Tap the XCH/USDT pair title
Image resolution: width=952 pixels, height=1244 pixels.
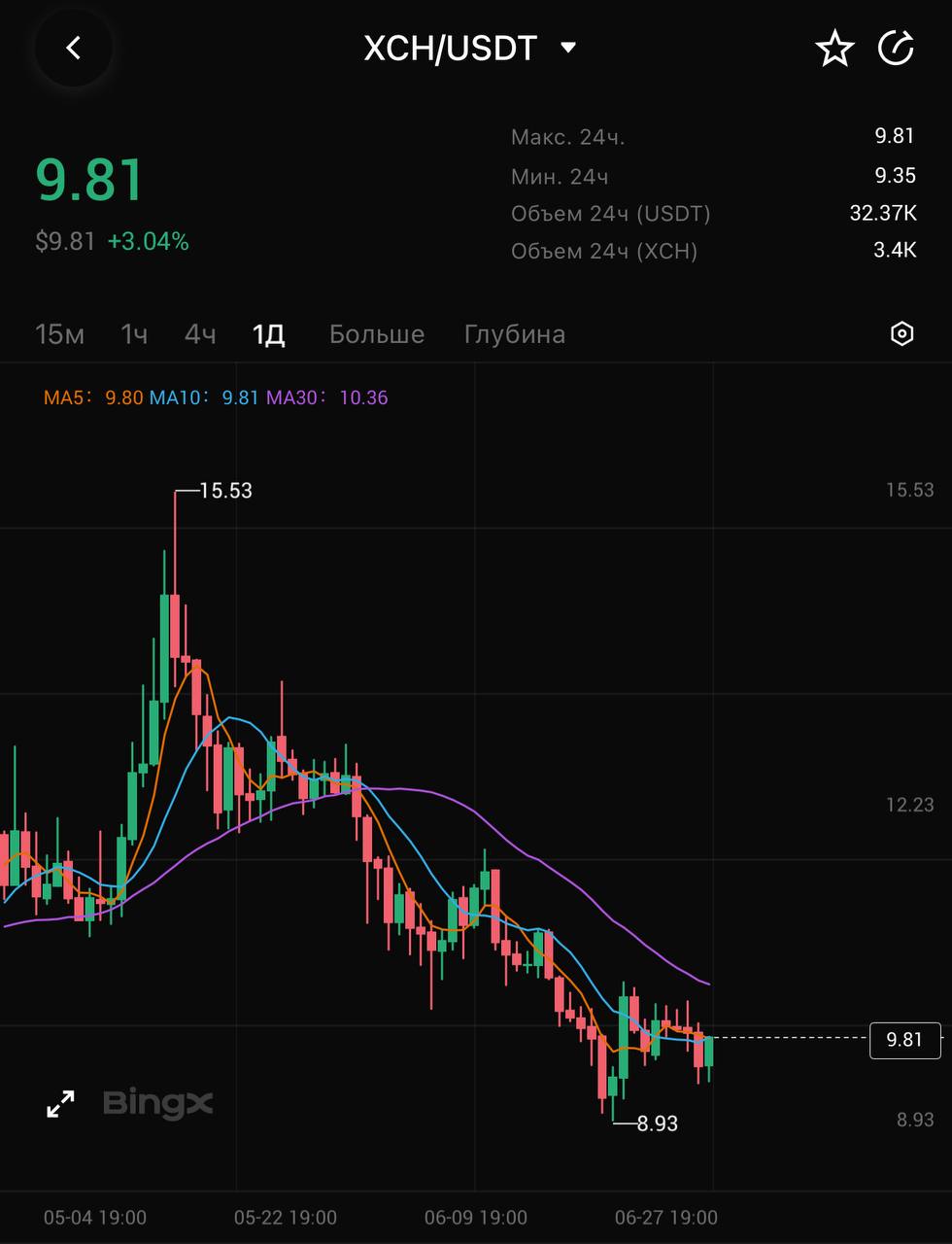(x=450, y=48)
